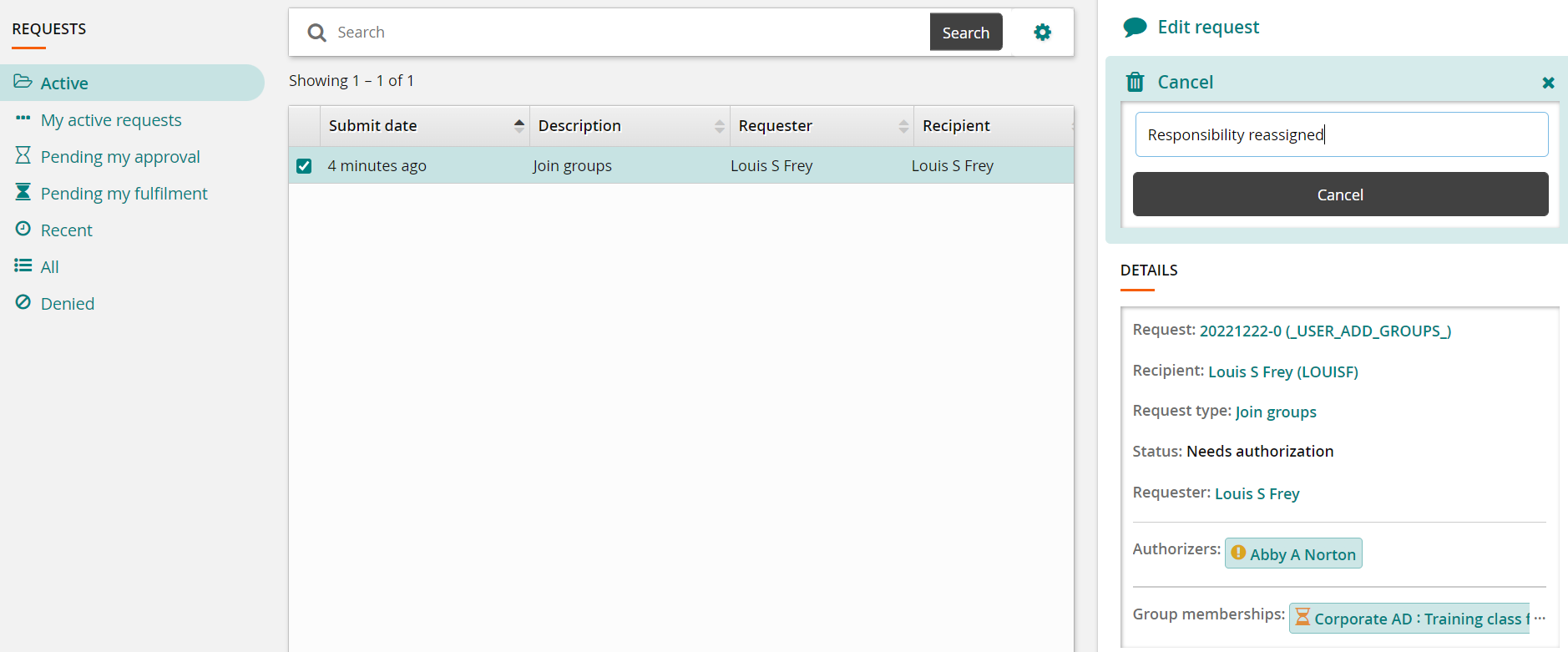Uncheck the Join groups request row checkbox

304,166
